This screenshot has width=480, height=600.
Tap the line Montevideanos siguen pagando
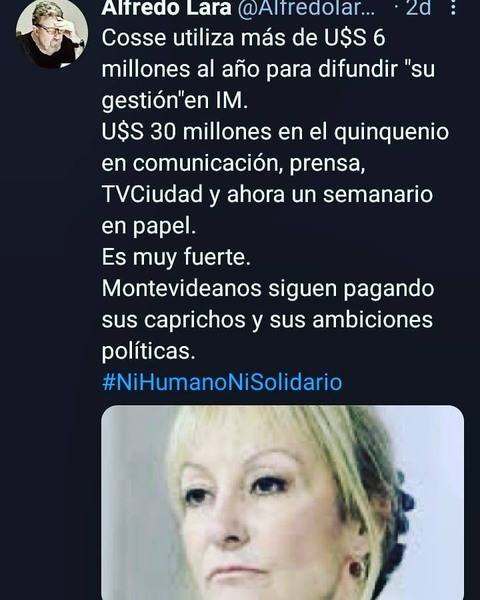coord(268,289)
